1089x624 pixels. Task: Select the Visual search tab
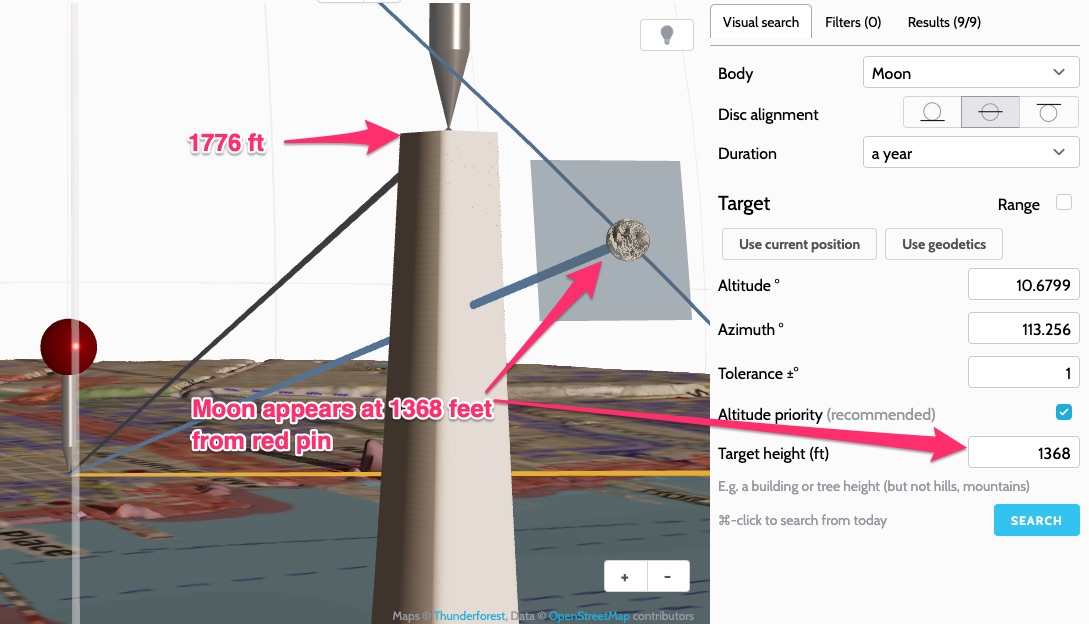coord(761,22)
